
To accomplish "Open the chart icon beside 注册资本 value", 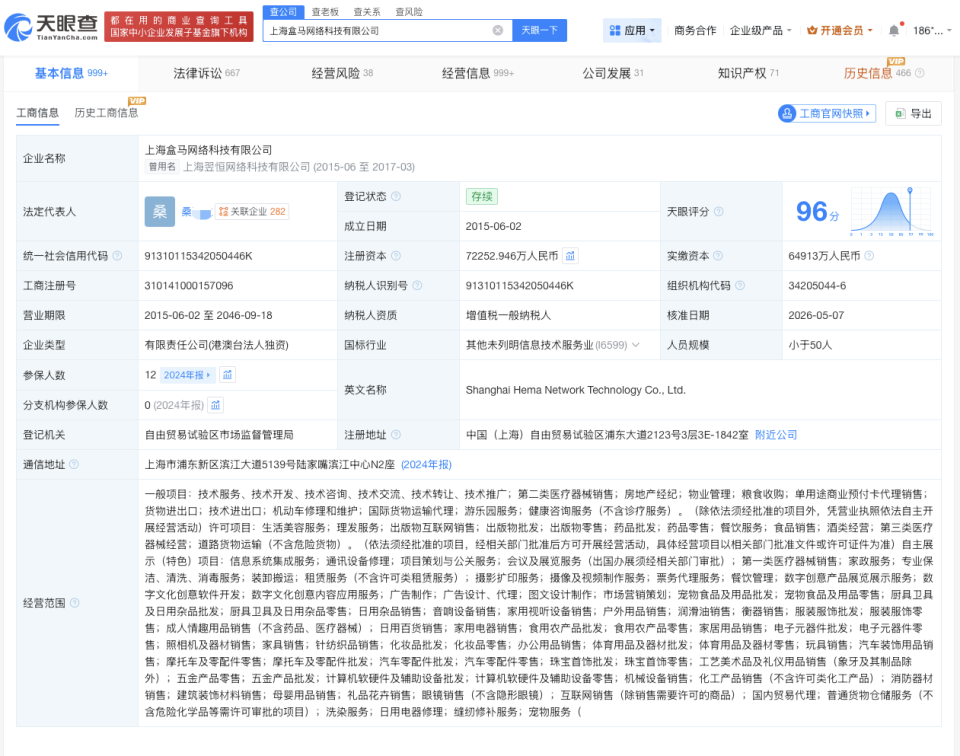I will [570, 256].
